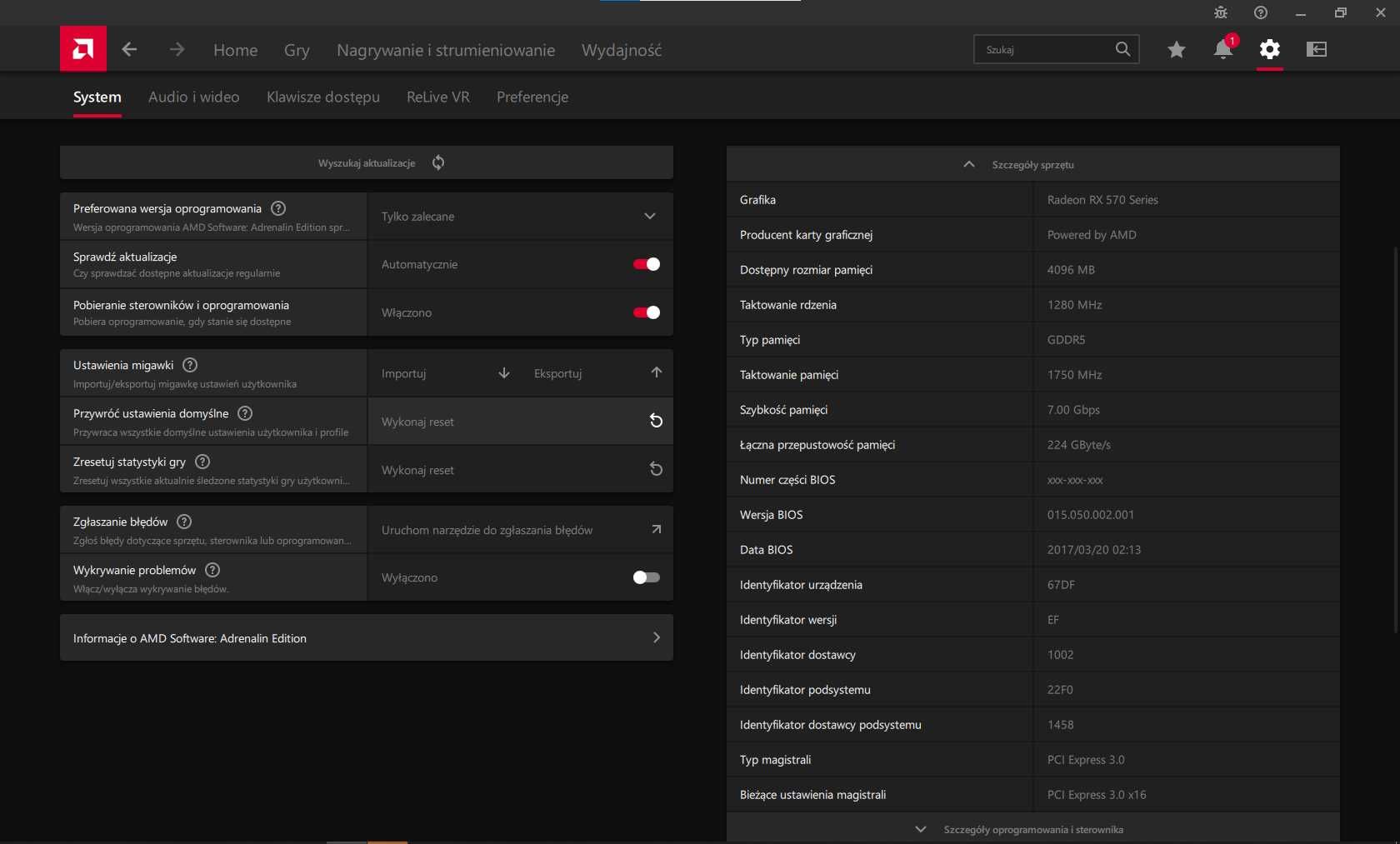Image resolution: width=1400 pixels, height=844 pixels.
Task: Show help for Ustawienia migawki
Action: [x=190, y=365]
